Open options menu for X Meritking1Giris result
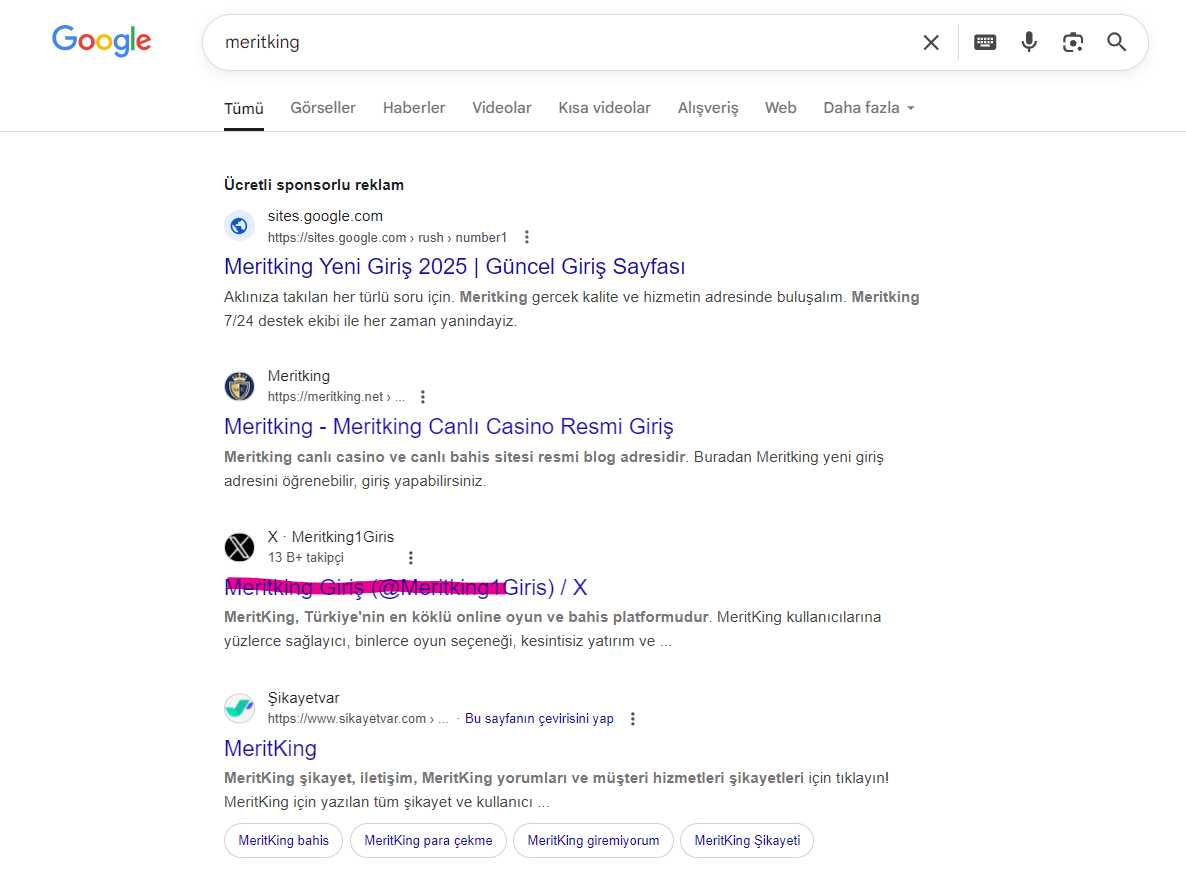Viewport: 1186px width, 874px height. (411, 557)
